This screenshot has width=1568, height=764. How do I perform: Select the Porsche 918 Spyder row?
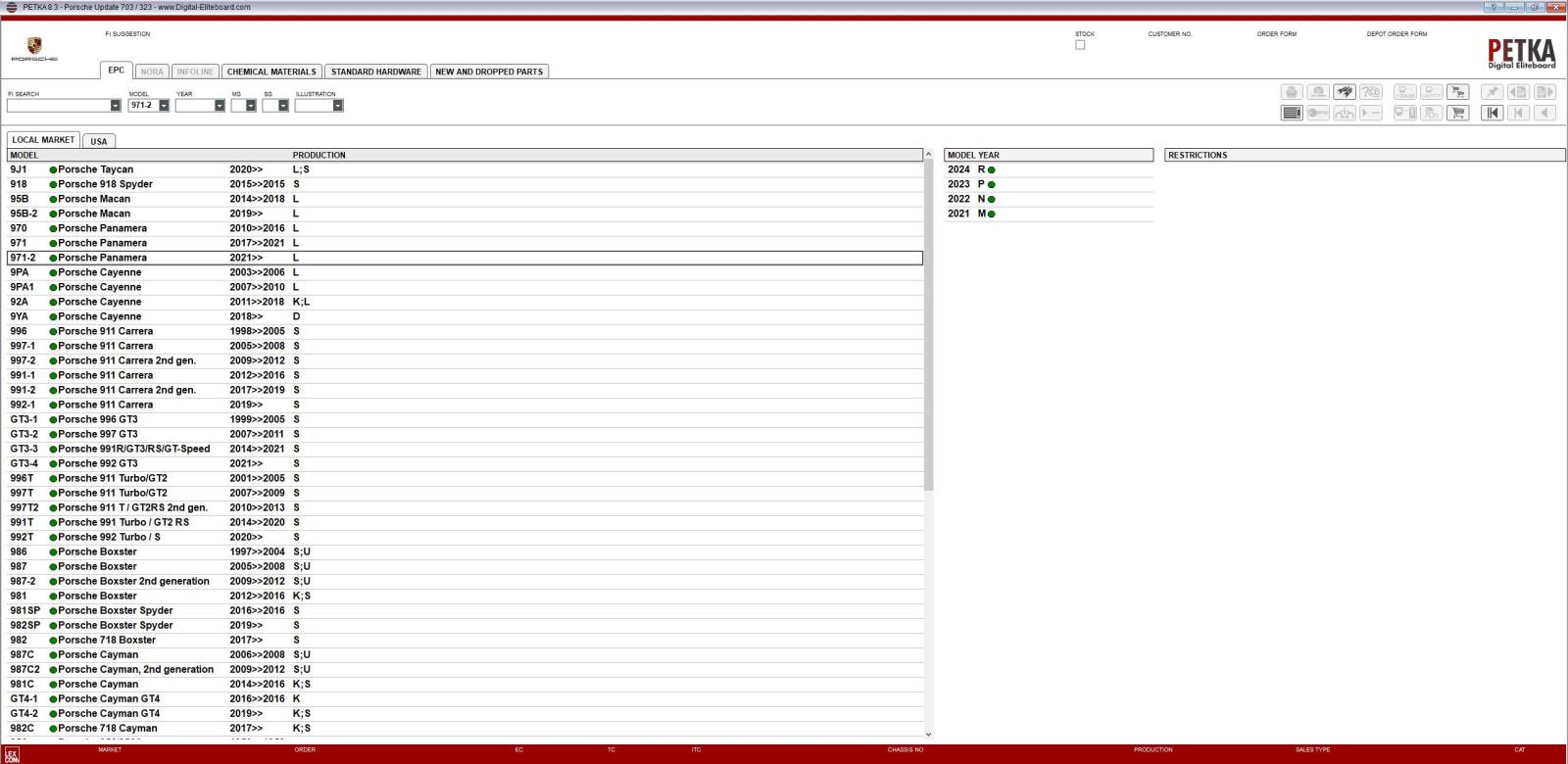coord(465,184)
